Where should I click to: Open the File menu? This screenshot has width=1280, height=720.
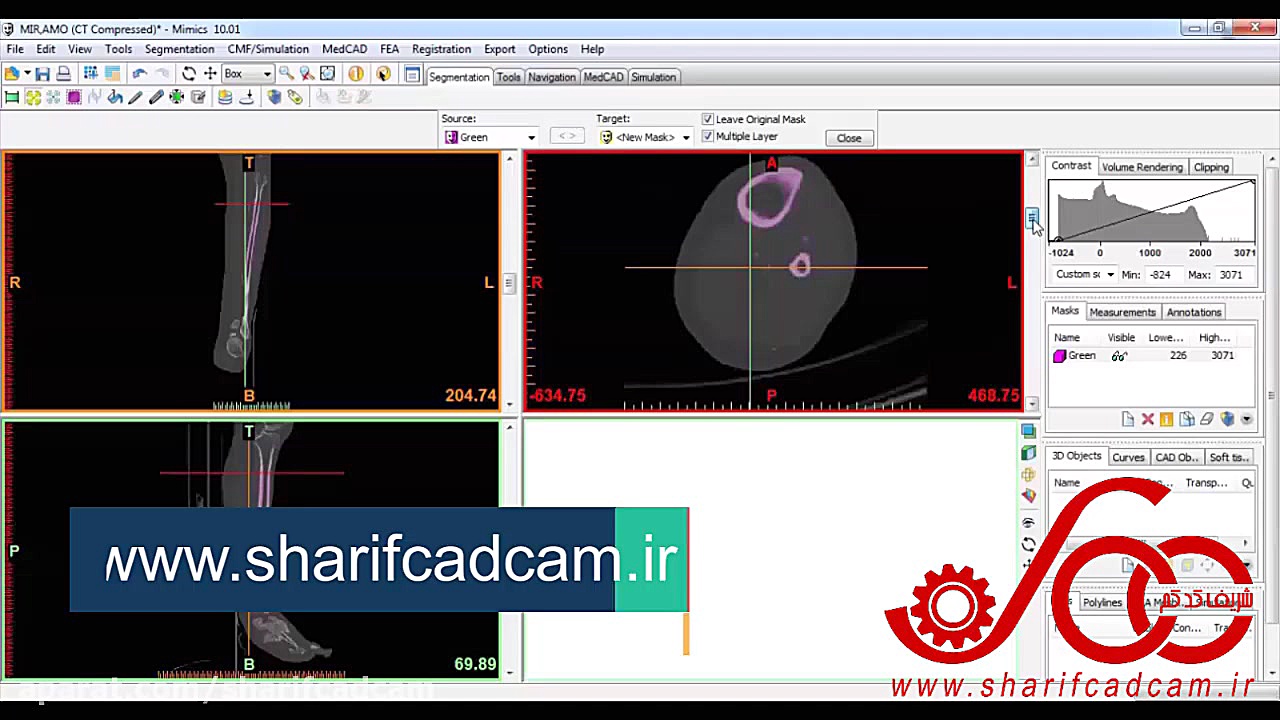[15, 49]
